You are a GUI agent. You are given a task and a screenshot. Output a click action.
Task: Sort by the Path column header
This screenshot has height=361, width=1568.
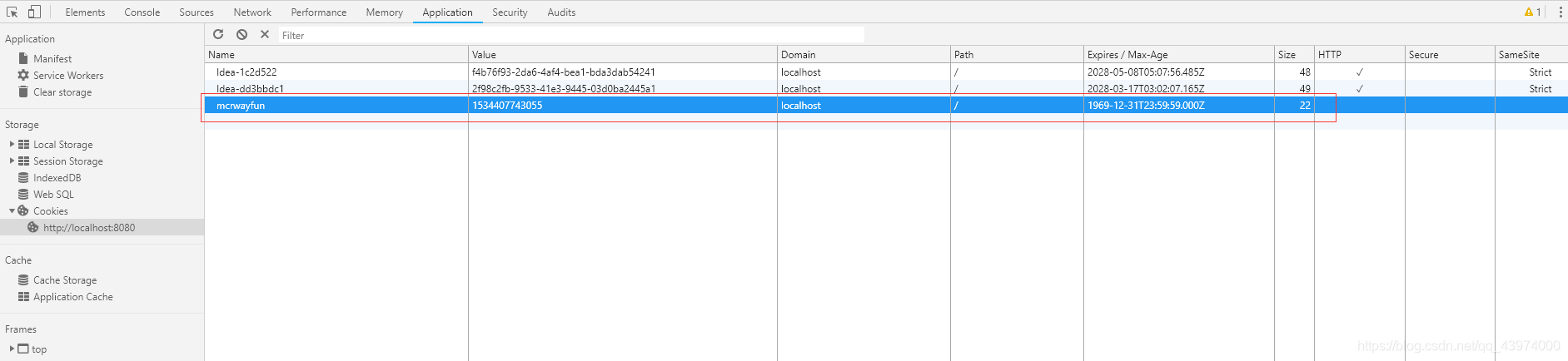coord(1017,54)
